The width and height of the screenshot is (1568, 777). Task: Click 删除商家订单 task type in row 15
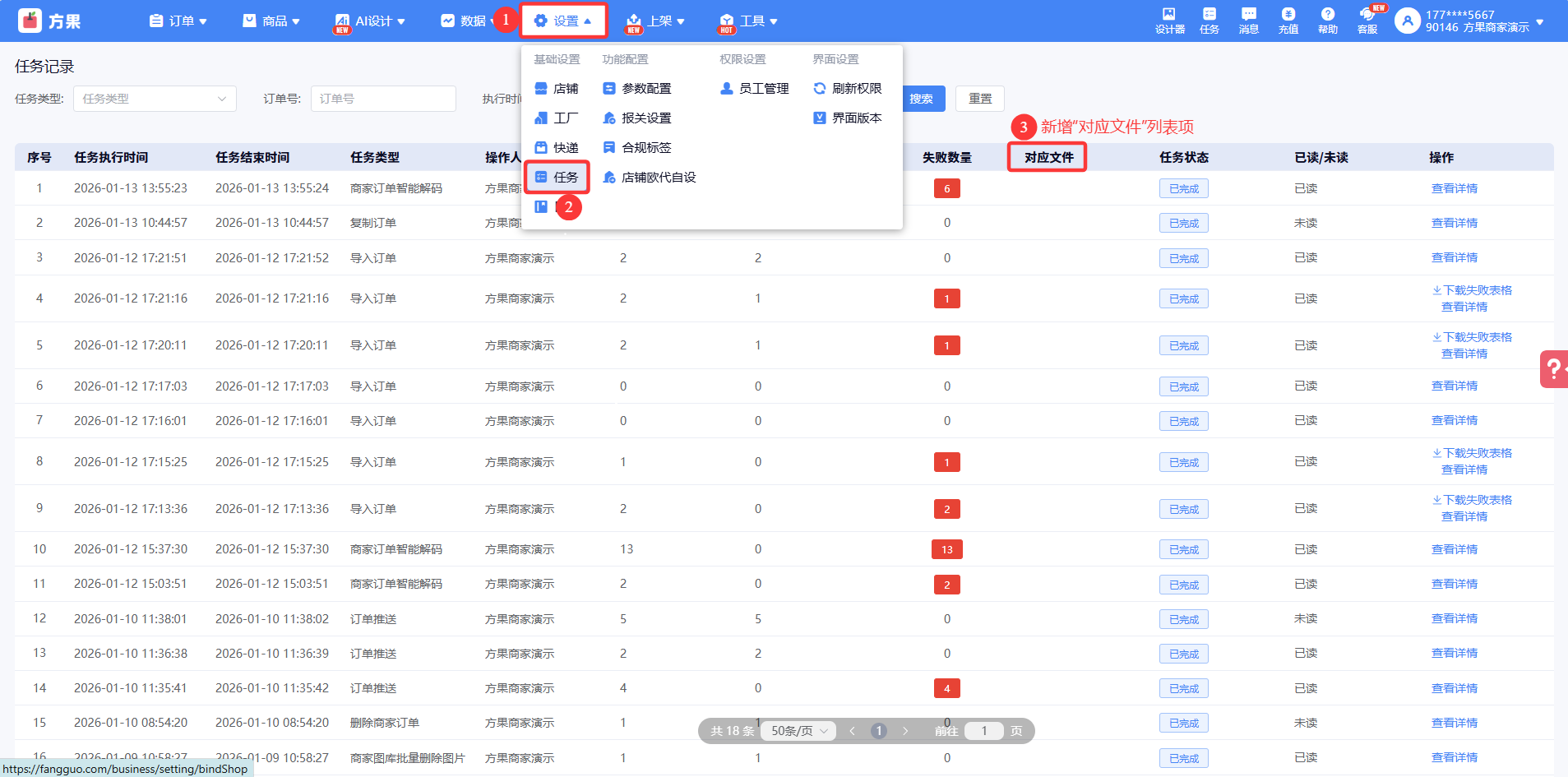pos(385,723)
